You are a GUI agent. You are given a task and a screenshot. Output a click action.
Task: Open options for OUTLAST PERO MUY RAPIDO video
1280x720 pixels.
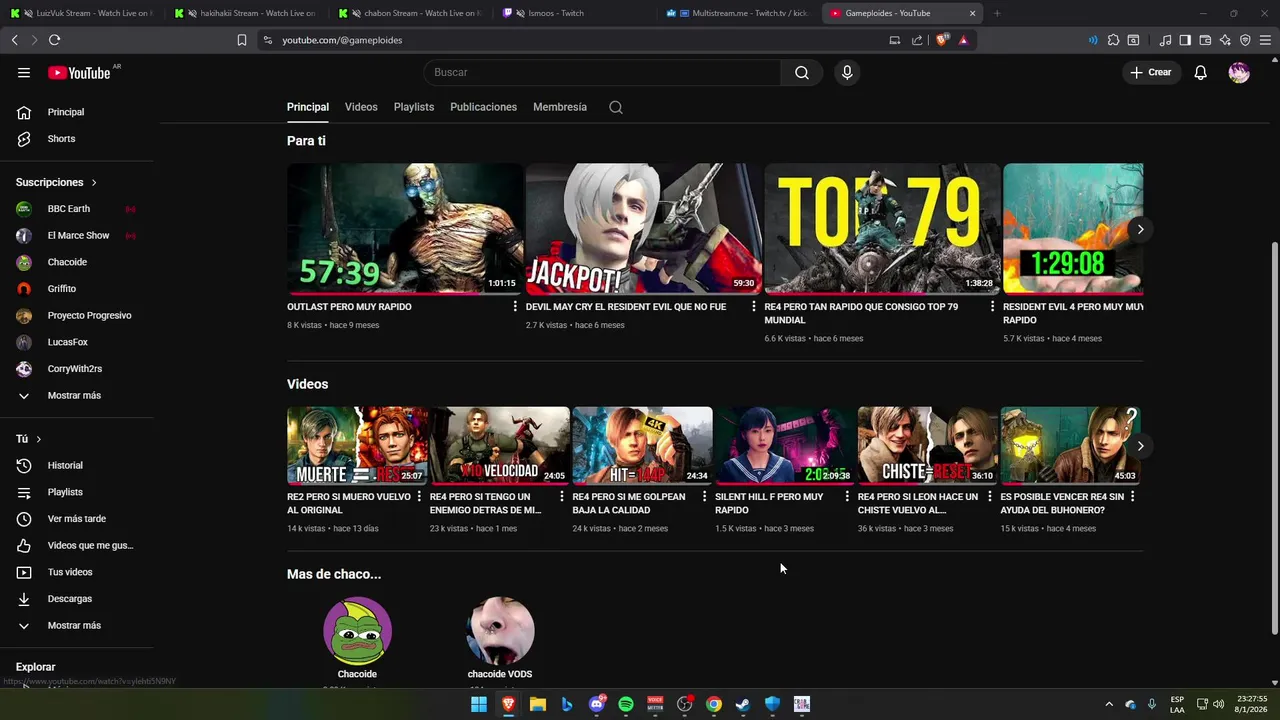[x=515, y=306]
